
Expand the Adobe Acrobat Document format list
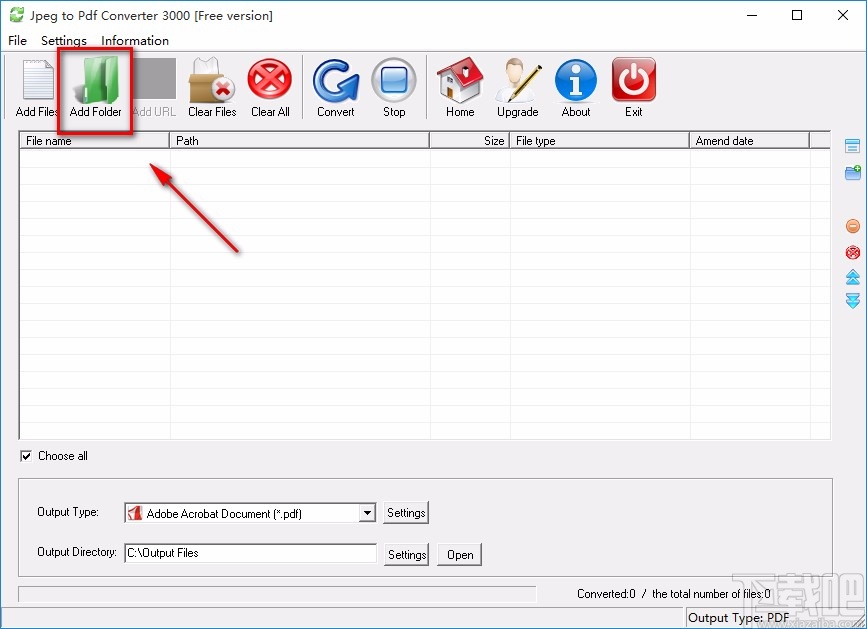pyautogui.click(x=364, y=512)
